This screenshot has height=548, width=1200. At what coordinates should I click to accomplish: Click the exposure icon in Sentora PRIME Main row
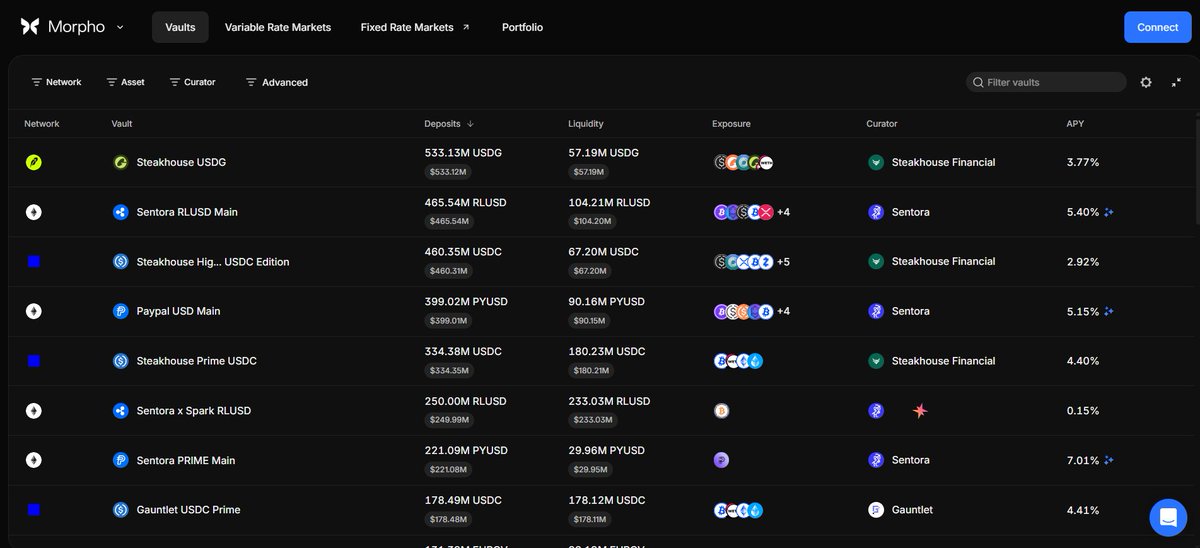pyautogui.click(x=721, y=460)
